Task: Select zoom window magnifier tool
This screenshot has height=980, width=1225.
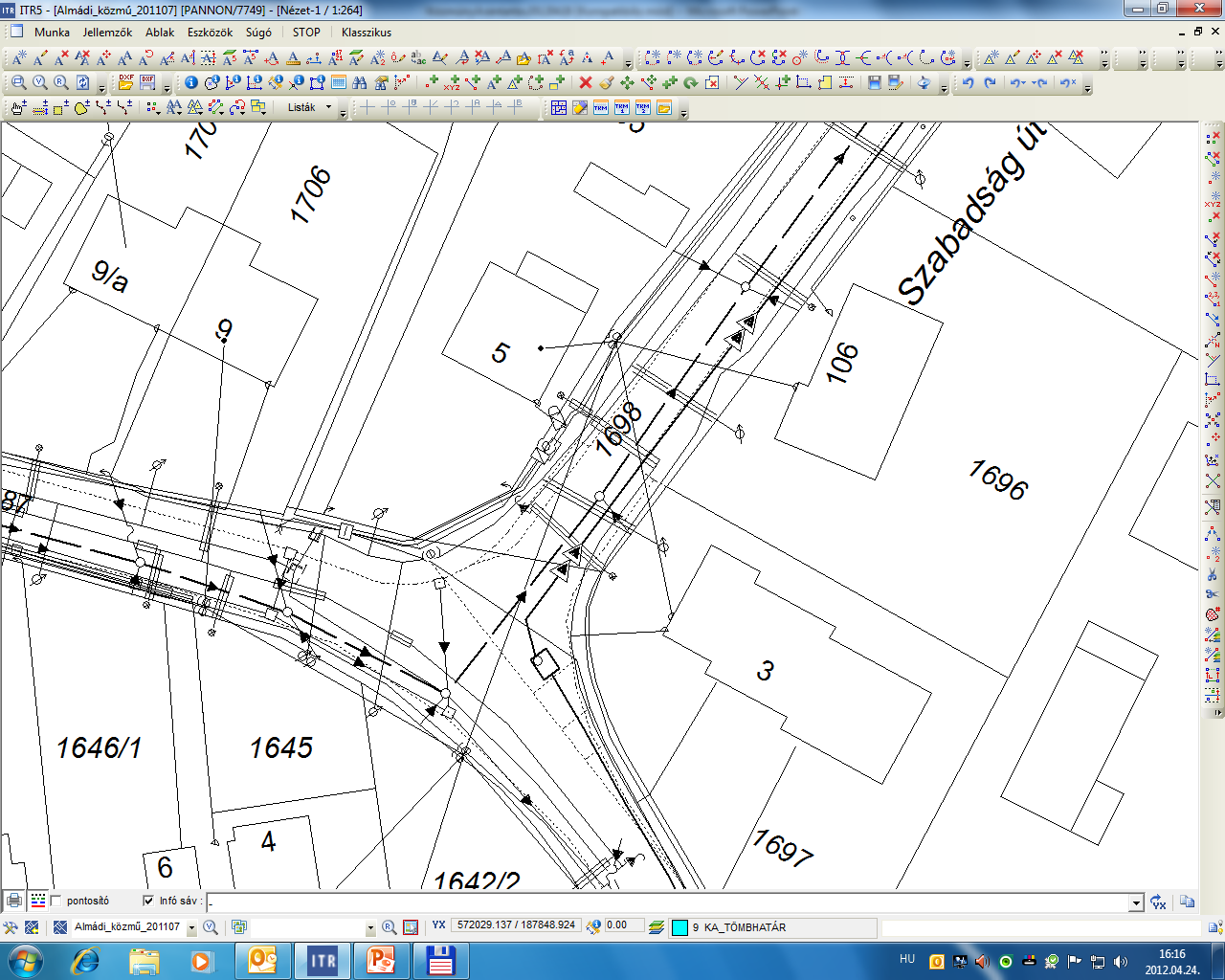Action: coord(19,82)
